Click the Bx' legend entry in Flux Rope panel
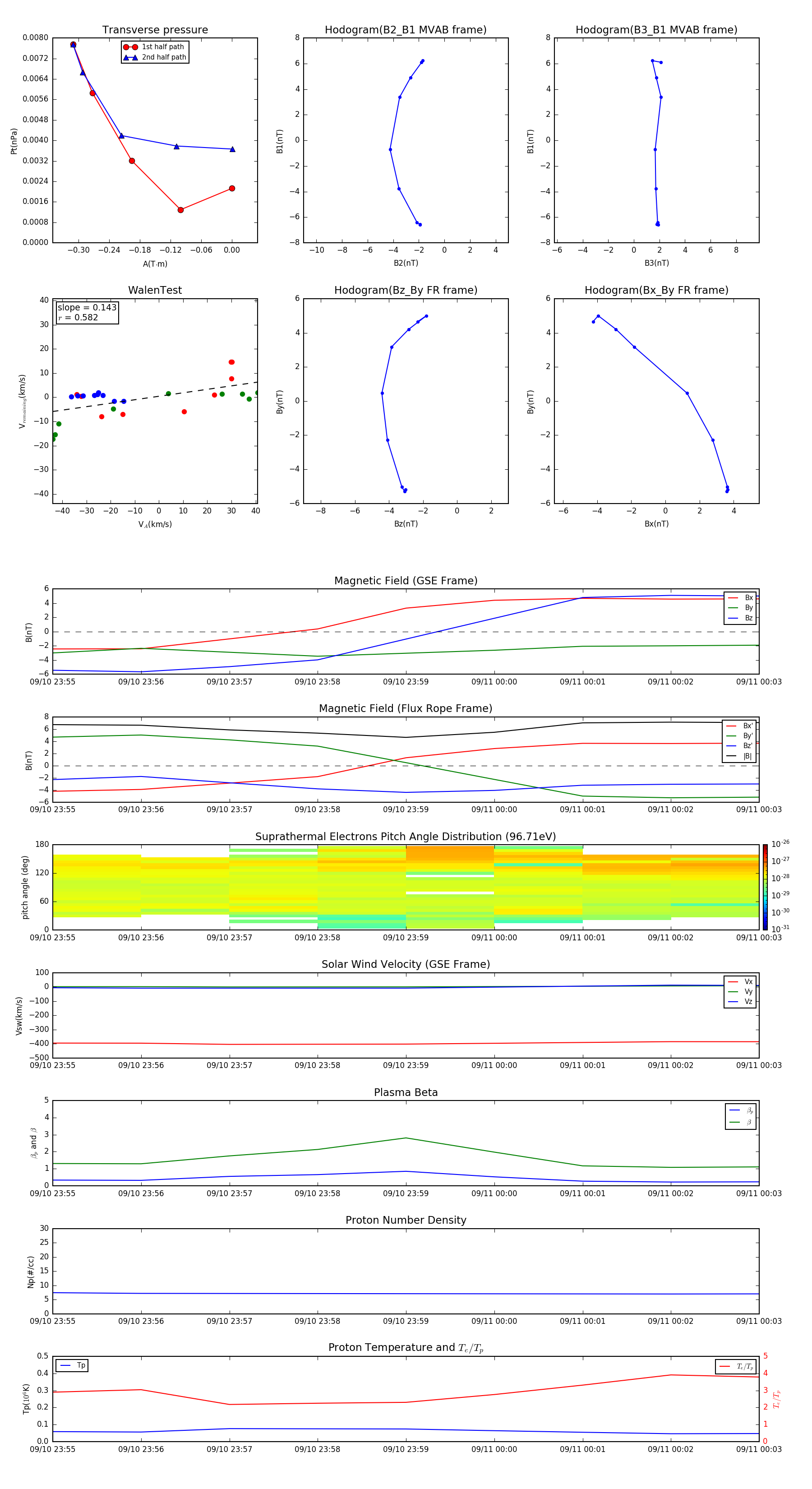812x1489 pixels. tap(739, 726)
